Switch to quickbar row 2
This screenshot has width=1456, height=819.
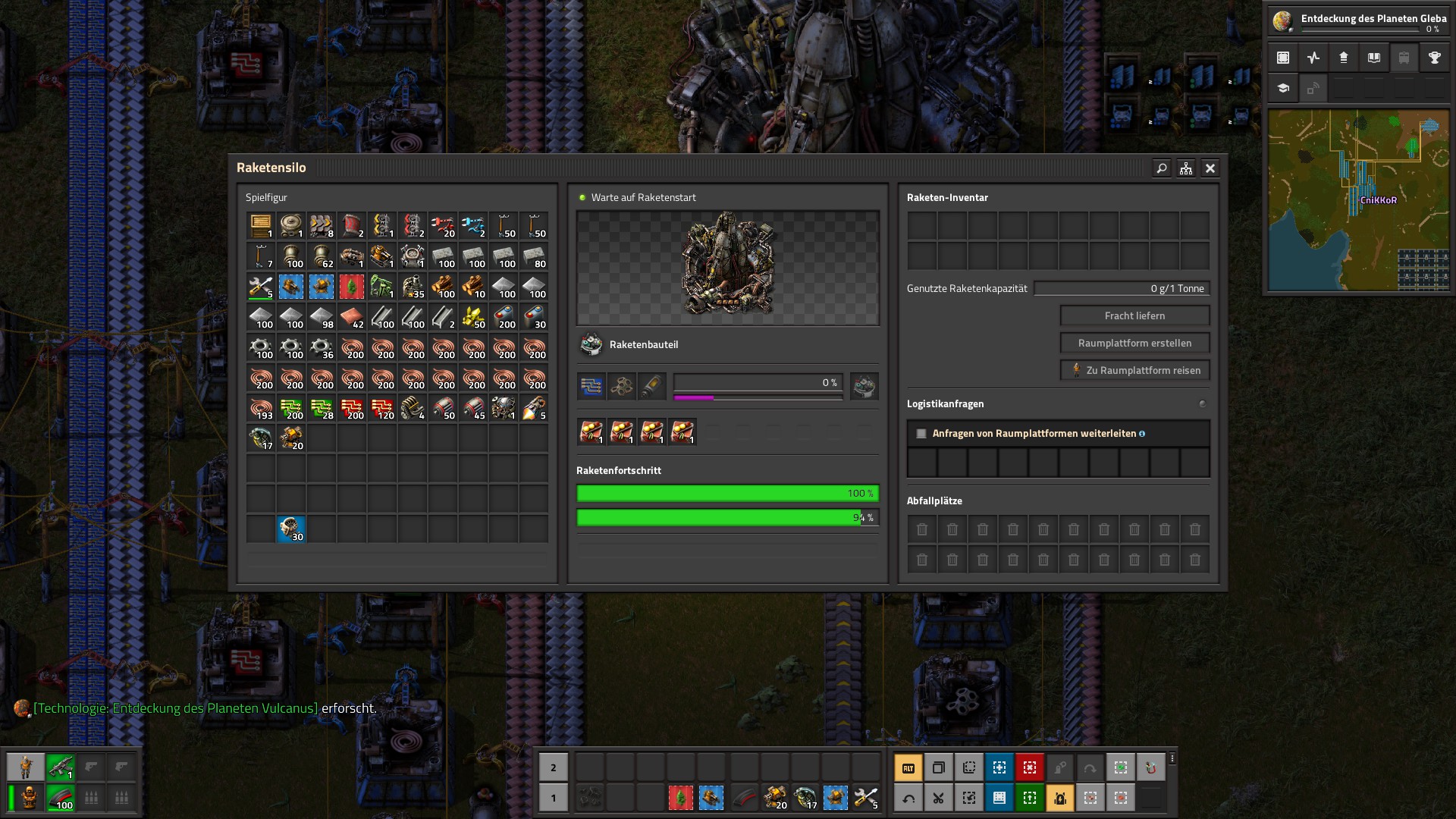pyautogui.click(x=553, y=767)
